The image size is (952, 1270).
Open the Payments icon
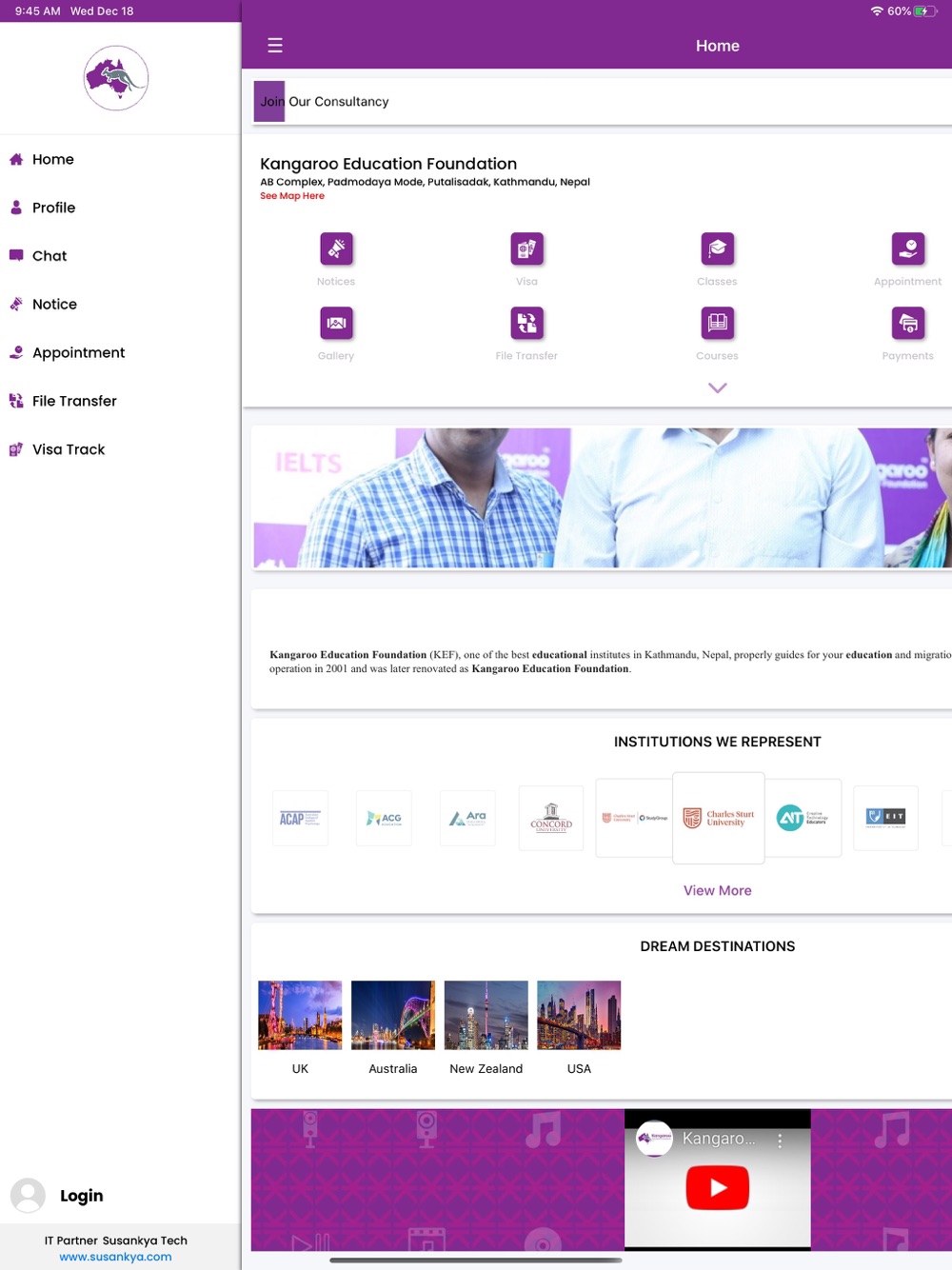pyautogui.click(x=907, y=324)
